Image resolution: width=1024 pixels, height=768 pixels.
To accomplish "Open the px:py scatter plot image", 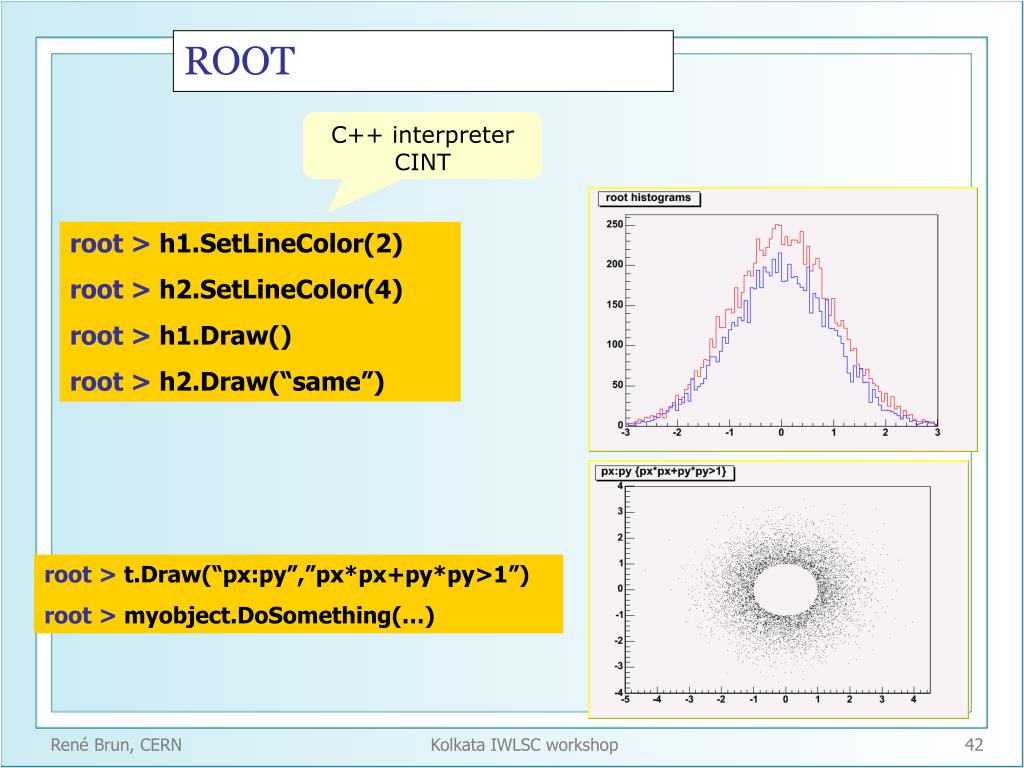I will (778, 590).
